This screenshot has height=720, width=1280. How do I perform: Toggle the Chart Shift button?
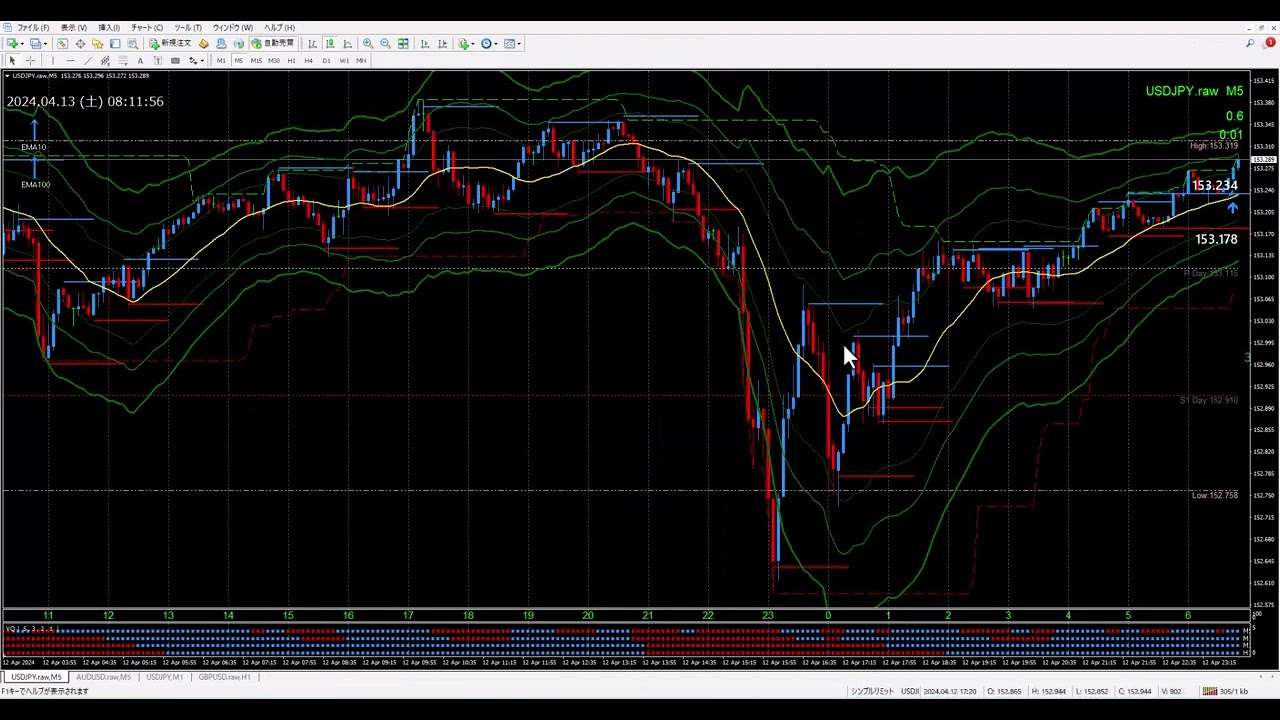[x=442, y=44]
